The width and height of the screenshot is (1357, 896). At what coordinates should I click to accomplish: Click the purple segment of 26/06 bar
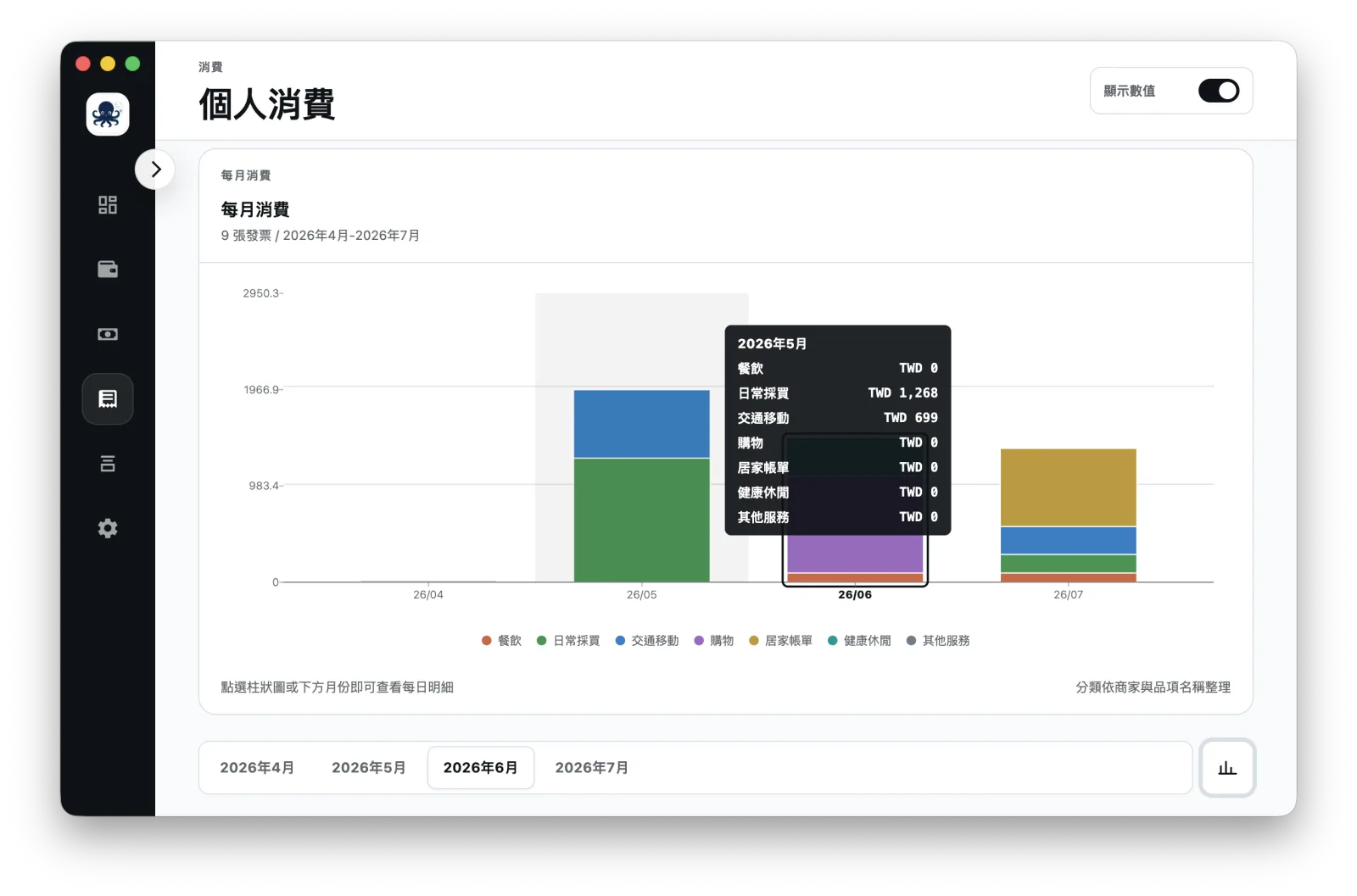coord(855,554)
